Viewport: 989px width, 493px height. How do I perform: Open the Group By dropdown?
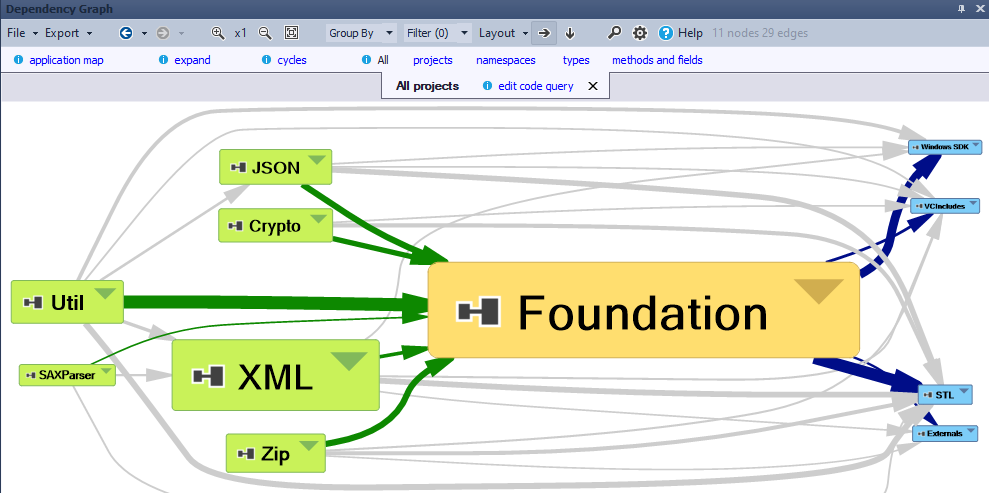point(361,33)
